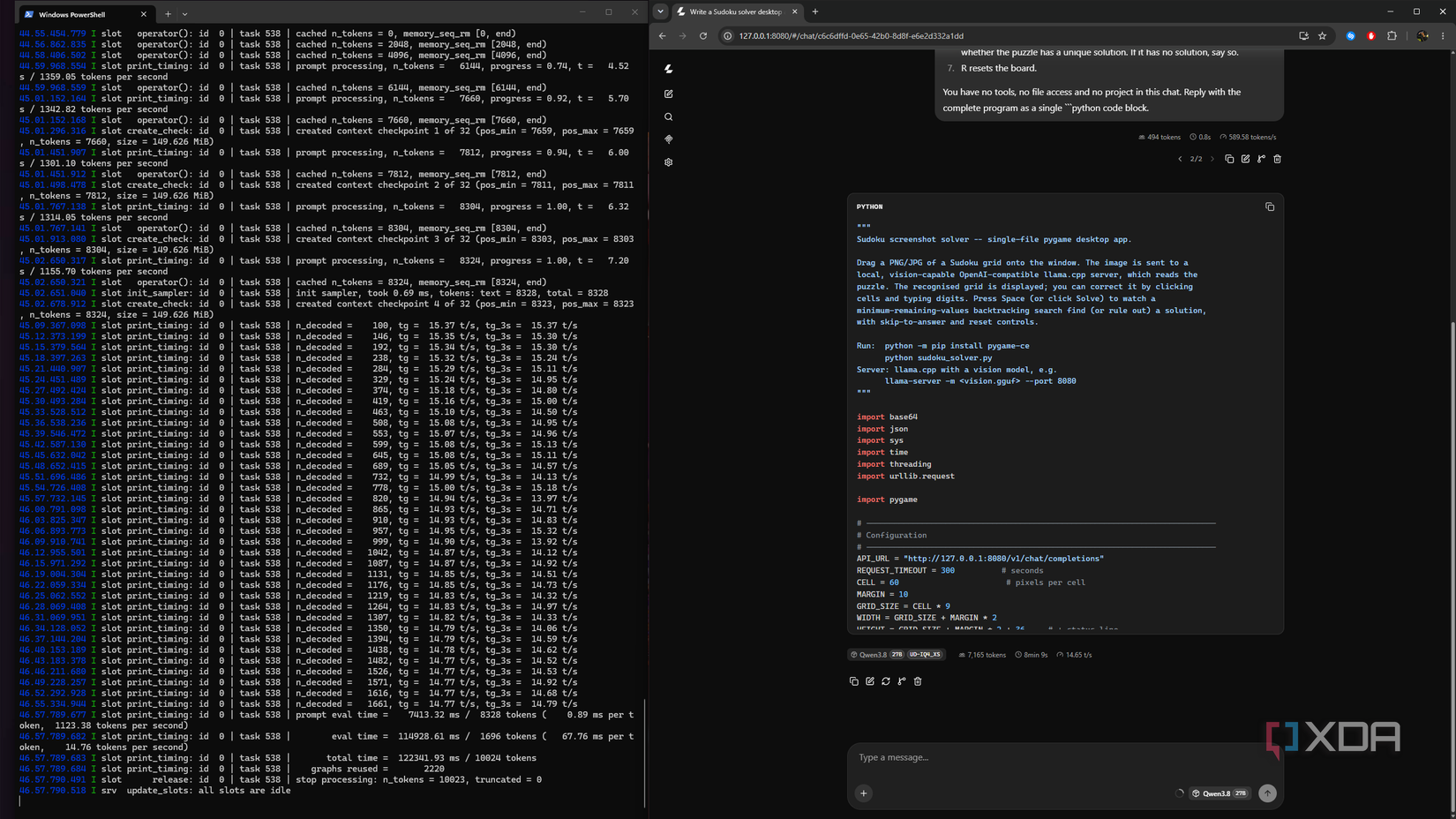Select the Write a Sudoku solver tab
1456x819 pixels.
[x=736, y=11]
